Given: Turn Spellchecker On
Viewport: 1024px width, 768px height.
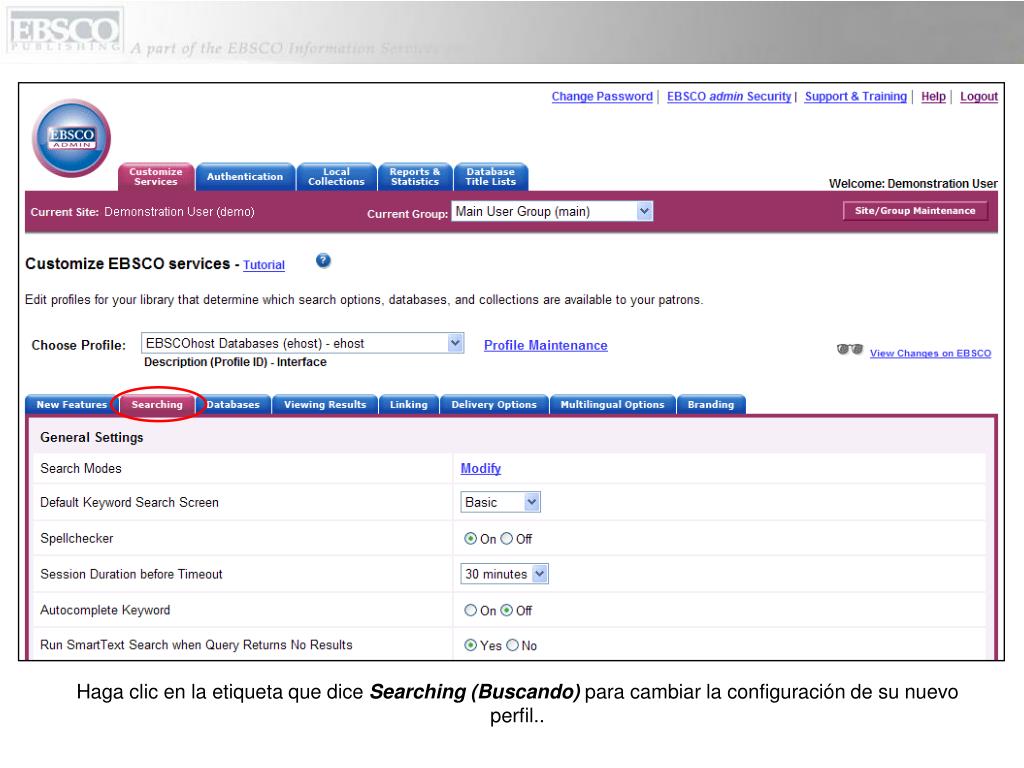Looking at the screenshot, I should 470,539.
